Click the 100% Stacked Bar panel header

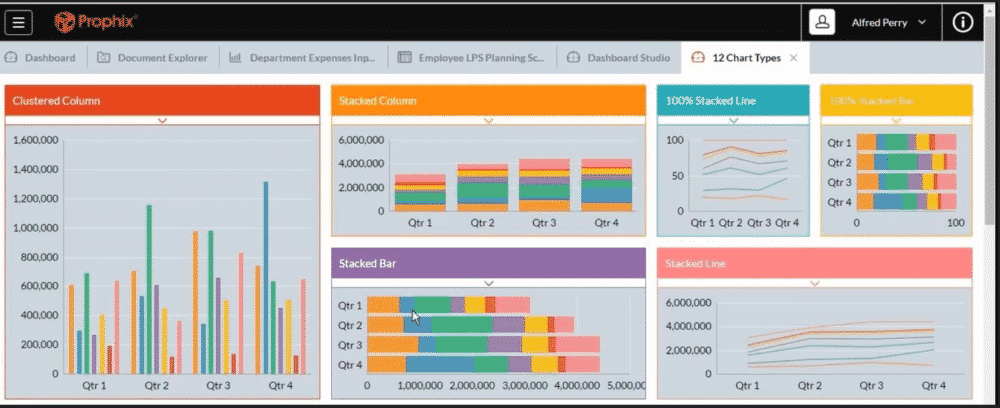pos(896,101)
